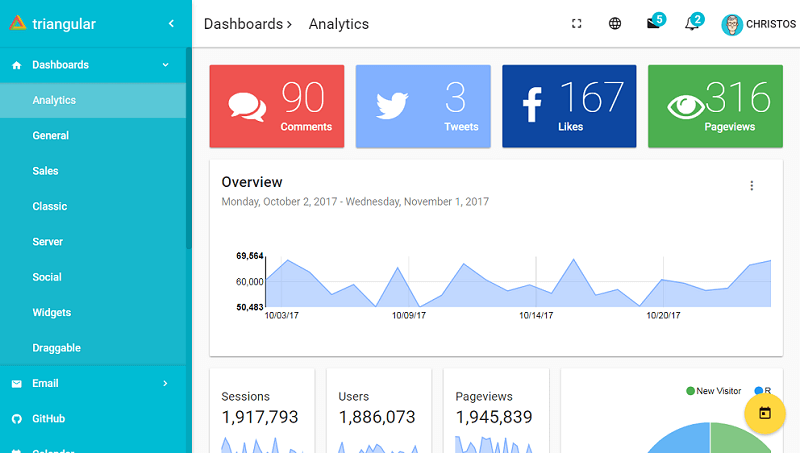Click the Sessions 1,917,793 card

pos(262,411)
